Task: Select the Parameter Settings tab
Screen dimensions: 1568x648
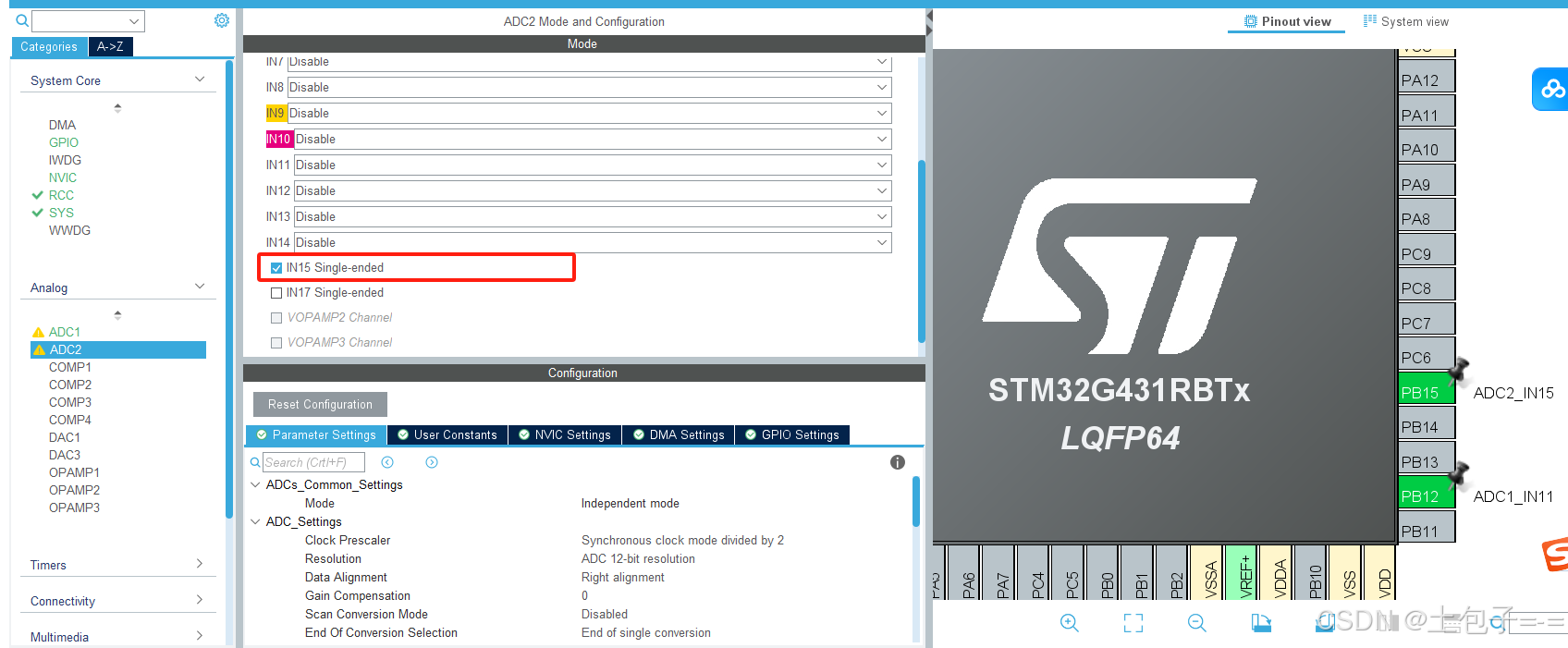Action: point(316,434)
